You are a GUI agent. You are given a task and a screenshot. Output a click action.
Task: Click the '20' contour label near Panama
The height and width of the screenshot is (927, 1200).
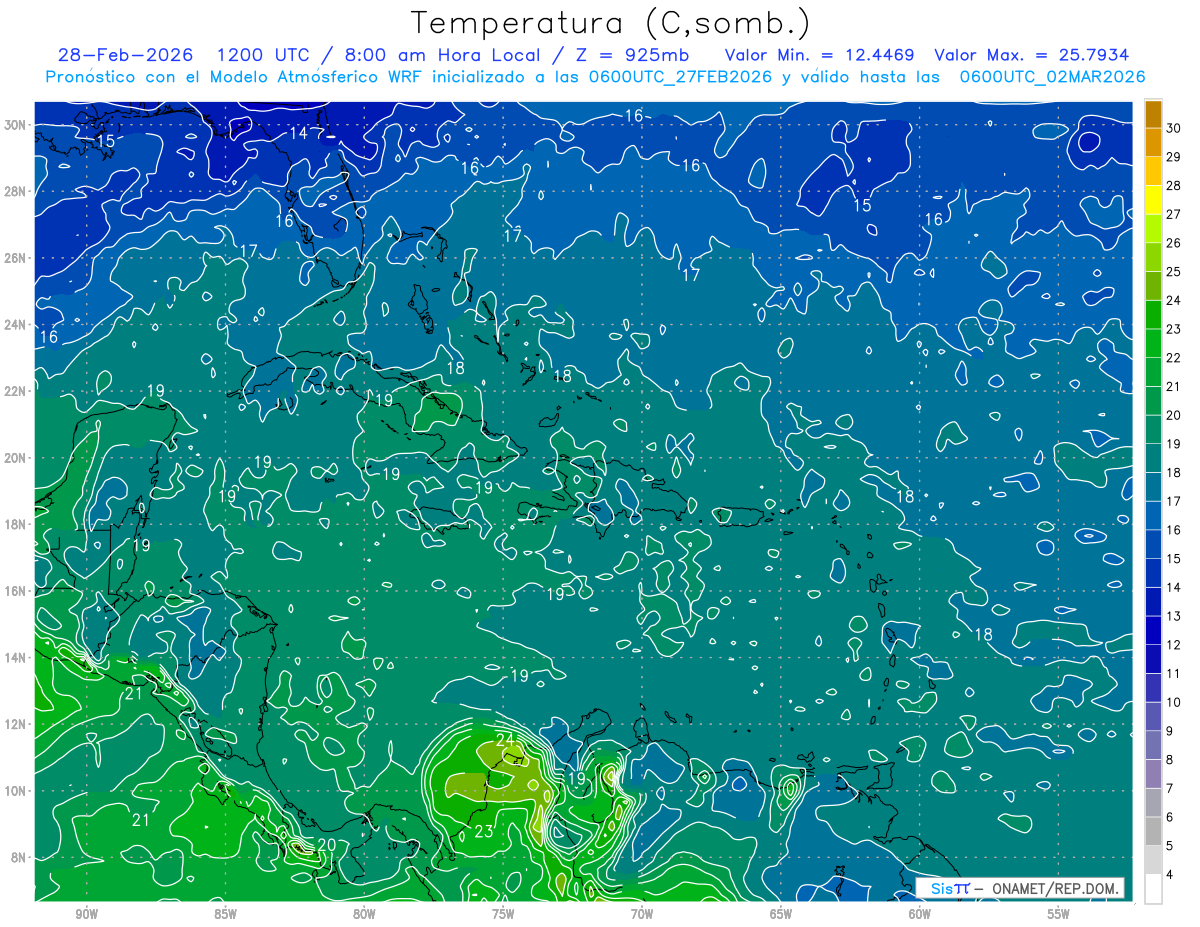(x=326, y=845)
